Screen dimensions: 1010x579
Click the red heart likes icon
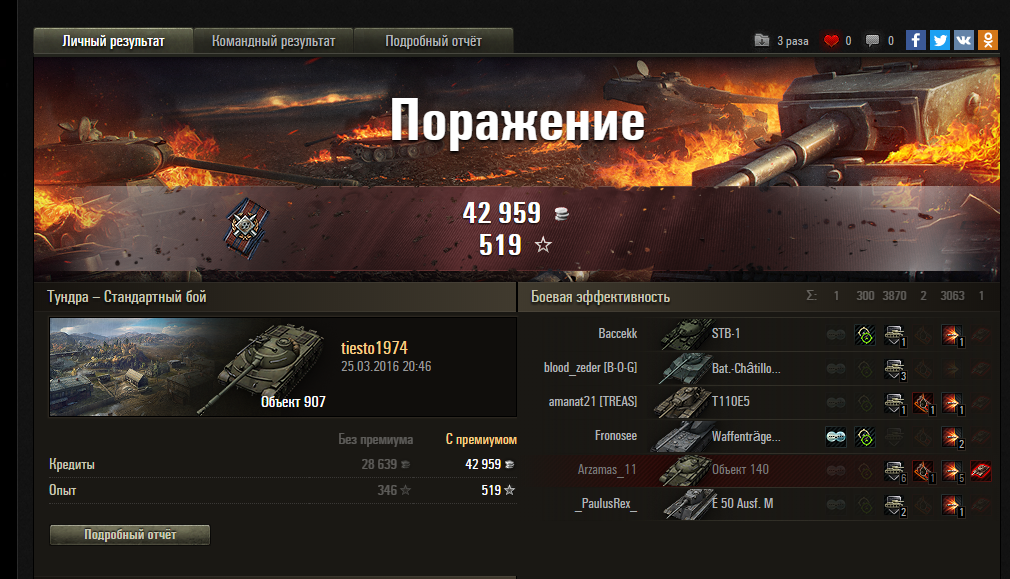click(831, 41)
